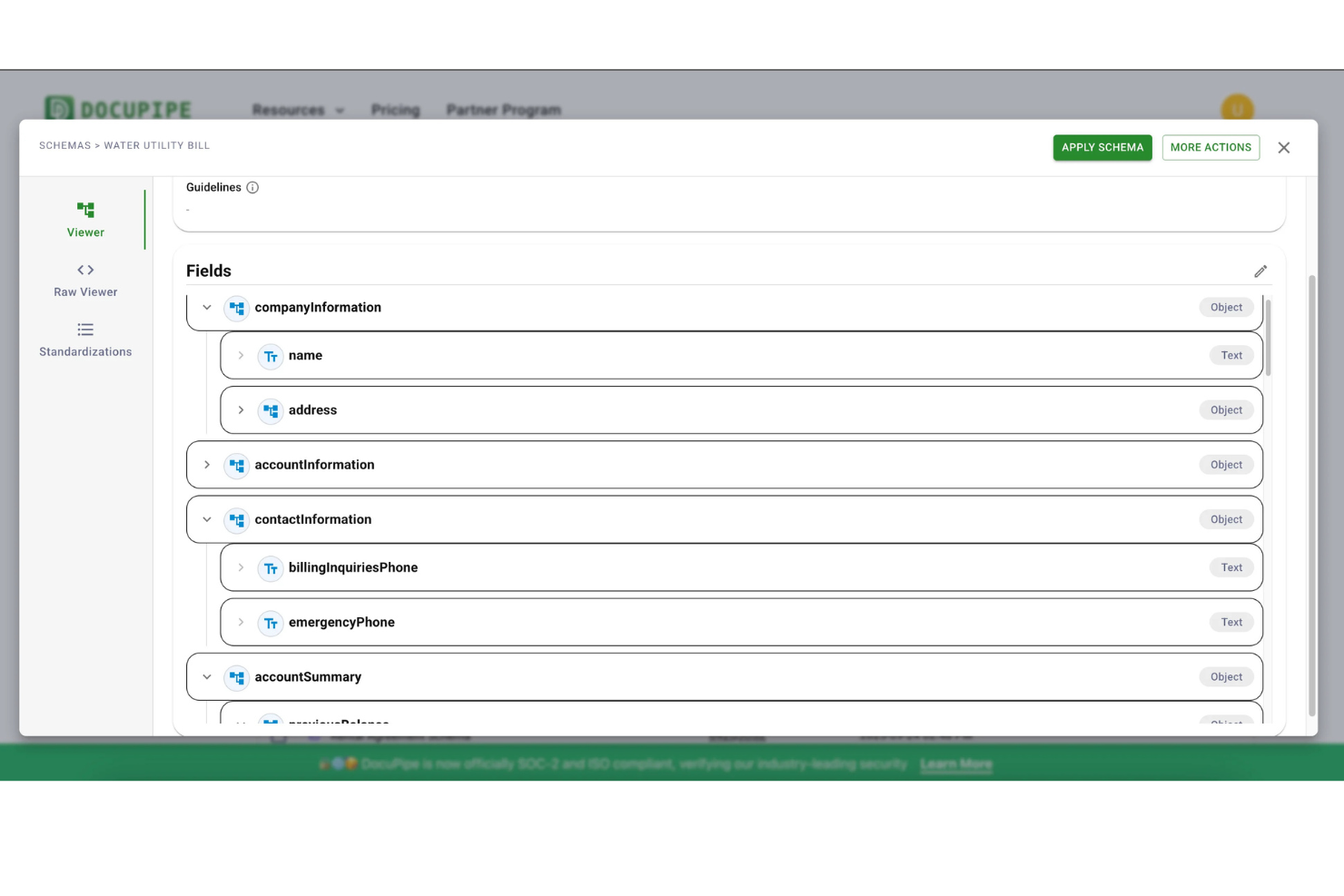1344x896 pixels.
Task: Collapse the contactInformation field
Action: [206, 519]
